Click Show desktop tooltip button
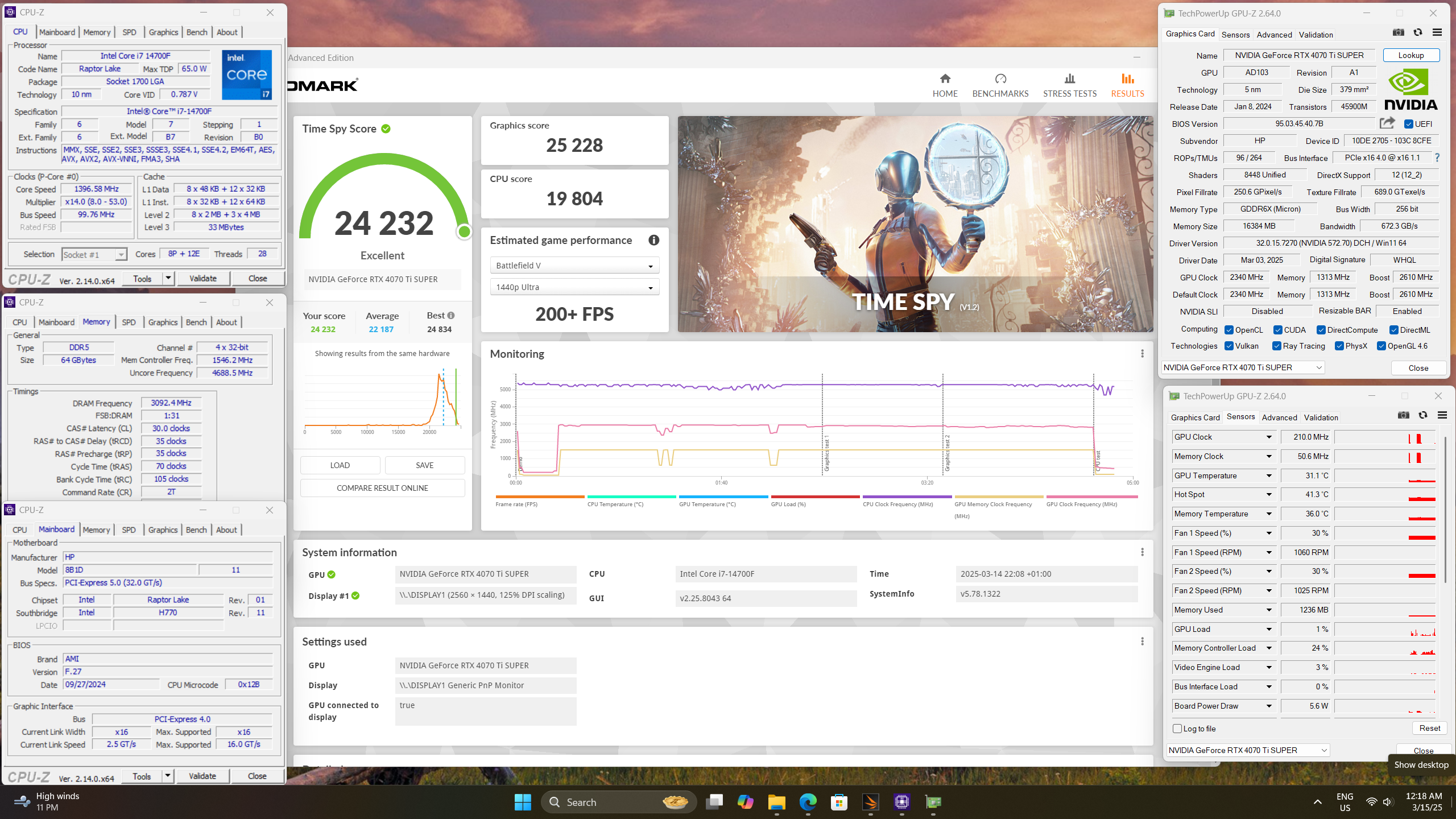Screen dimensions: 1456x819 (1421, 765)
